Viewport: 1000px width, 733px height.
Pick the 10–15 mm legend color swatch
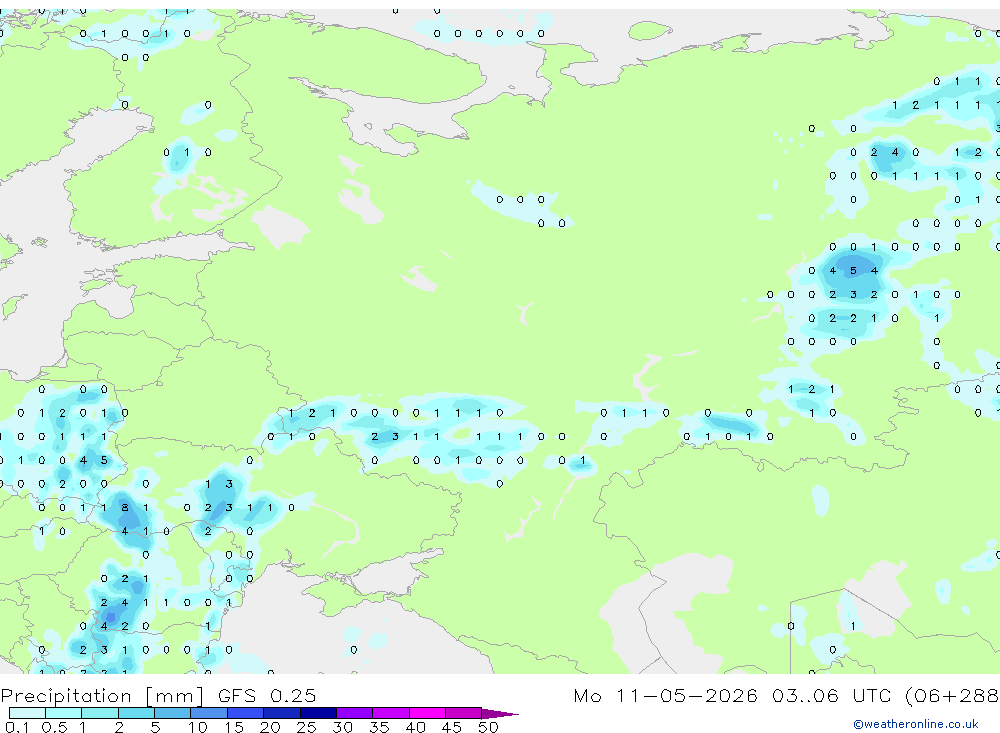tap(209, 713)
